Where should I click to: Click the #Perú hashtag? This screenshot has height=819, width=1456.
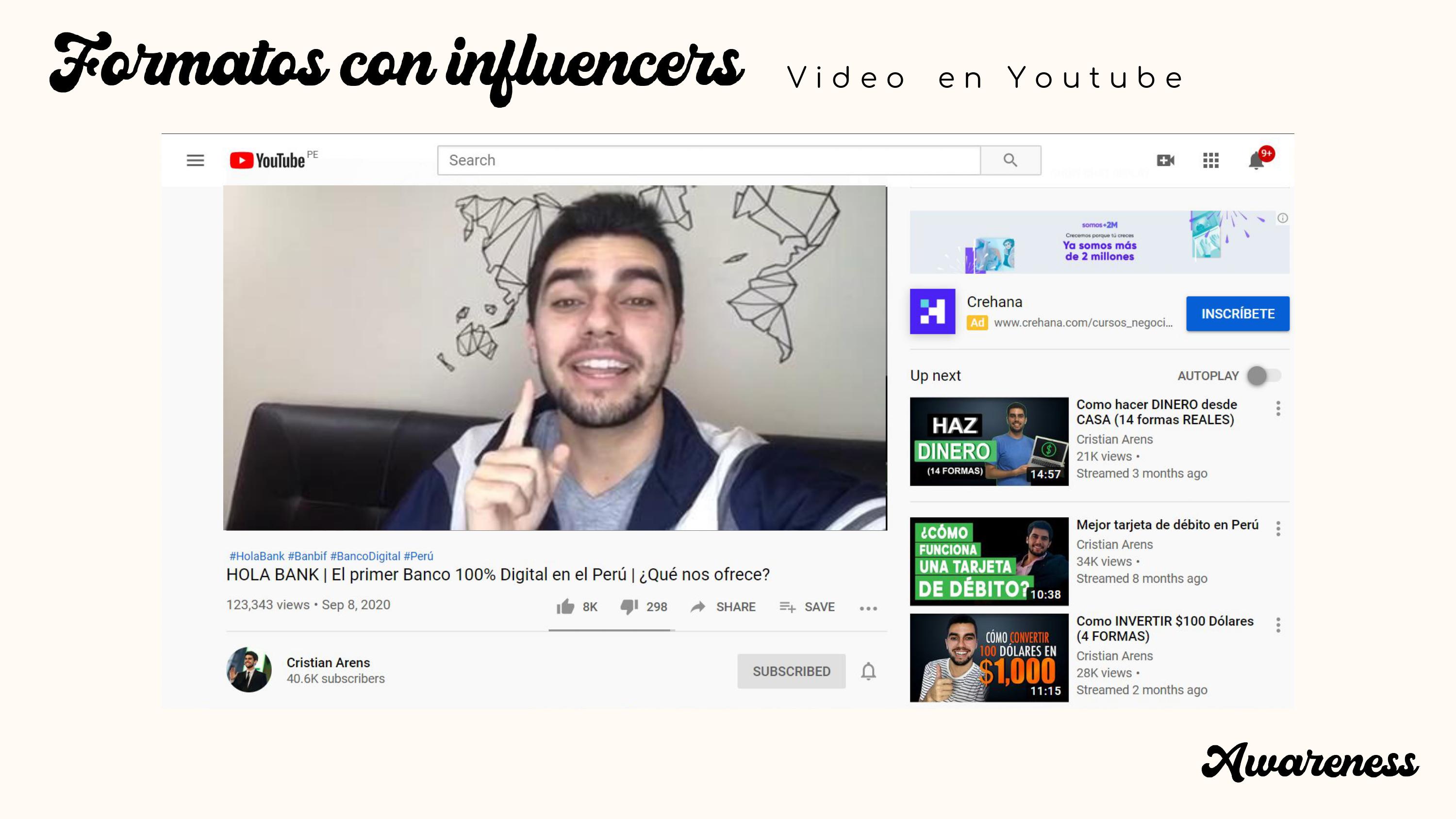(418, 556)
